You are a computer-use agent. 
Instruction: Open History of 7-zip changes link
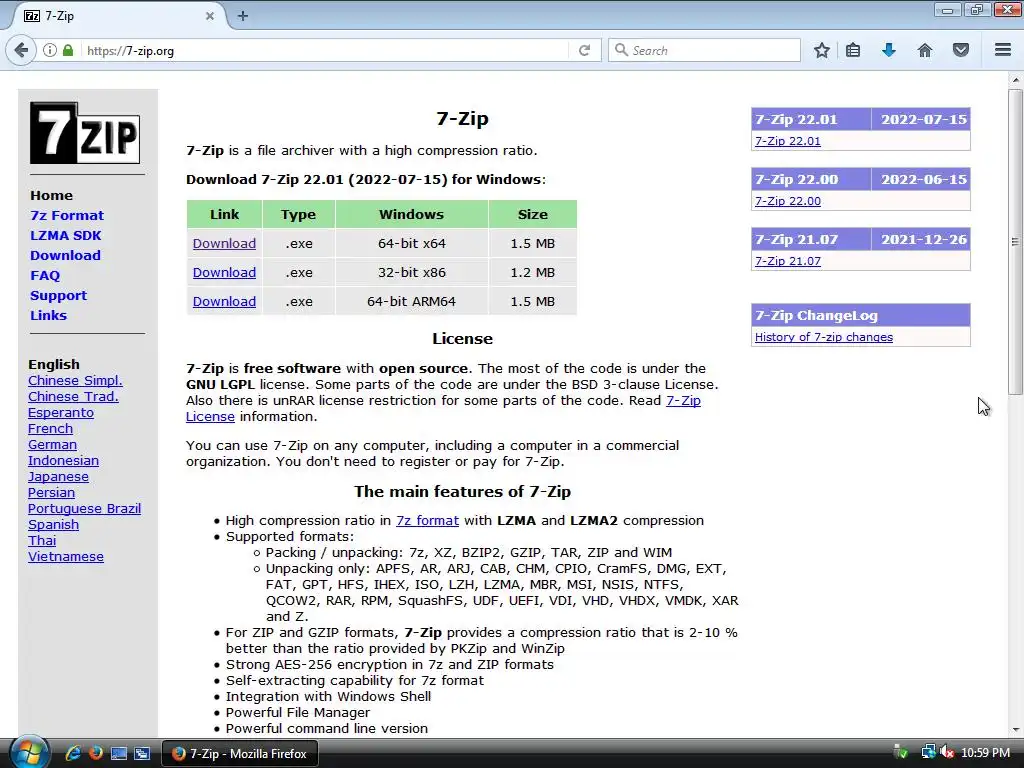(824, 337)
